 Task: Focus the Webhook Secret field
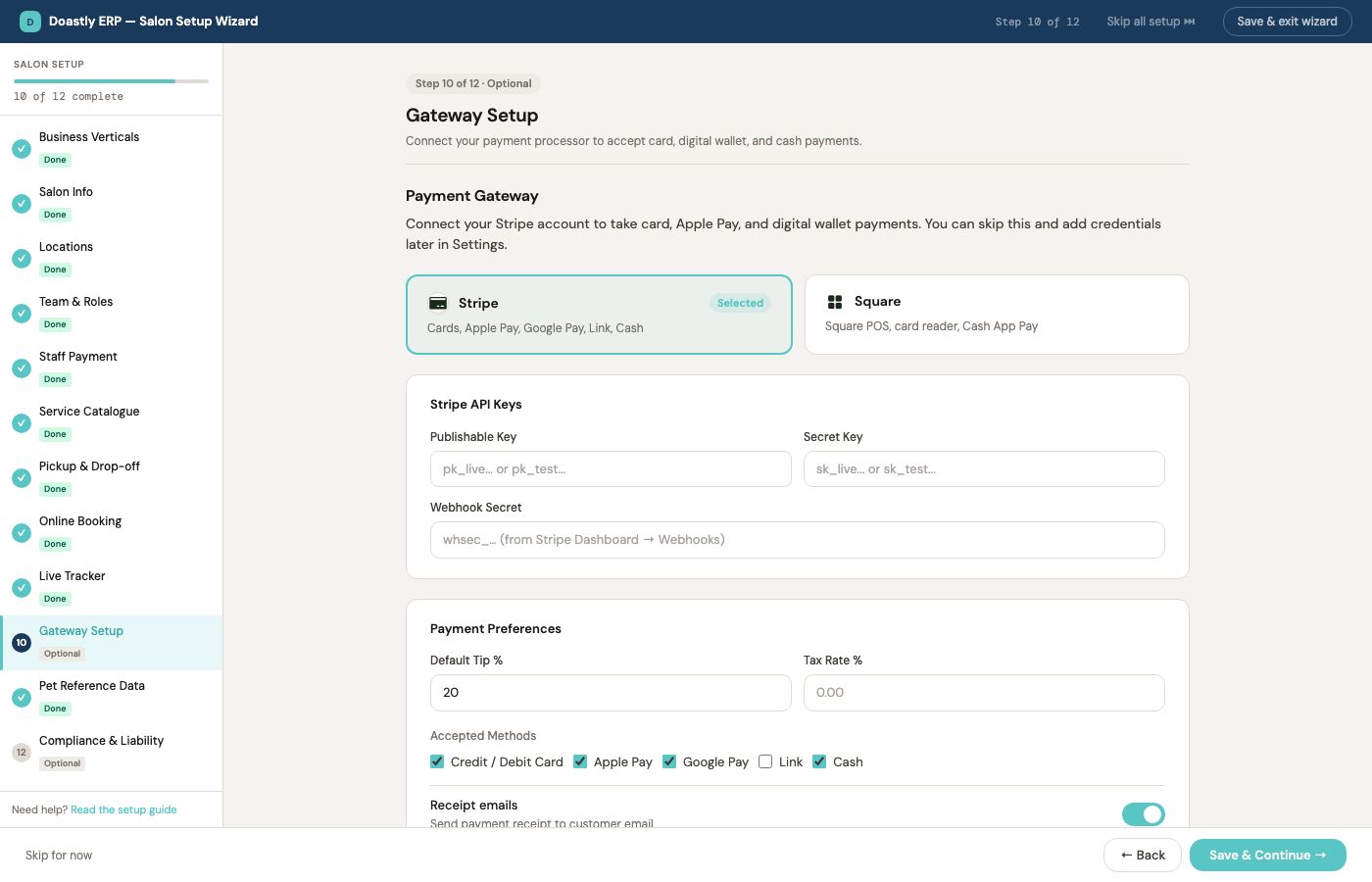798,540
